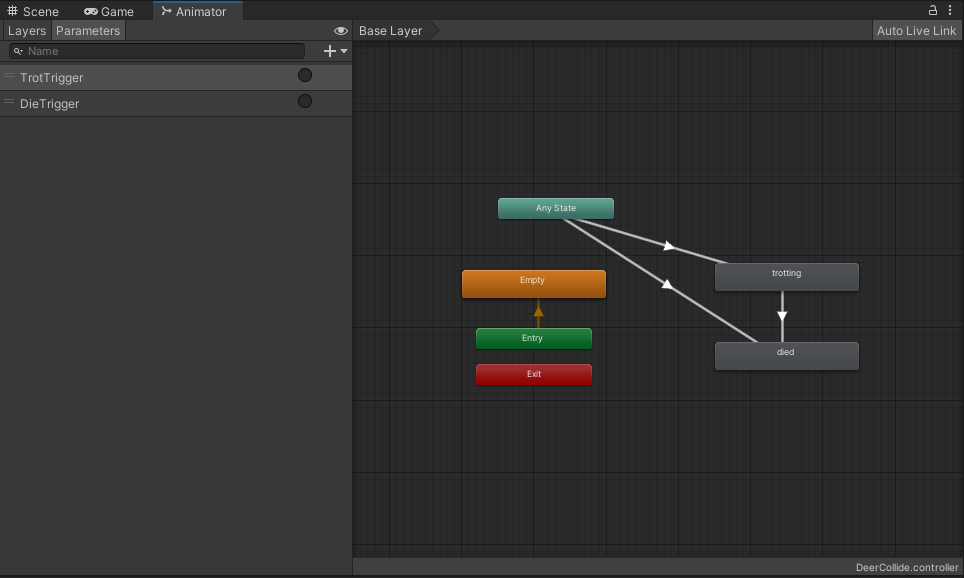This screenshot has height=578, width=964.
Task: Click the search magnifier icon in Name field
Action: click(18, 51)
